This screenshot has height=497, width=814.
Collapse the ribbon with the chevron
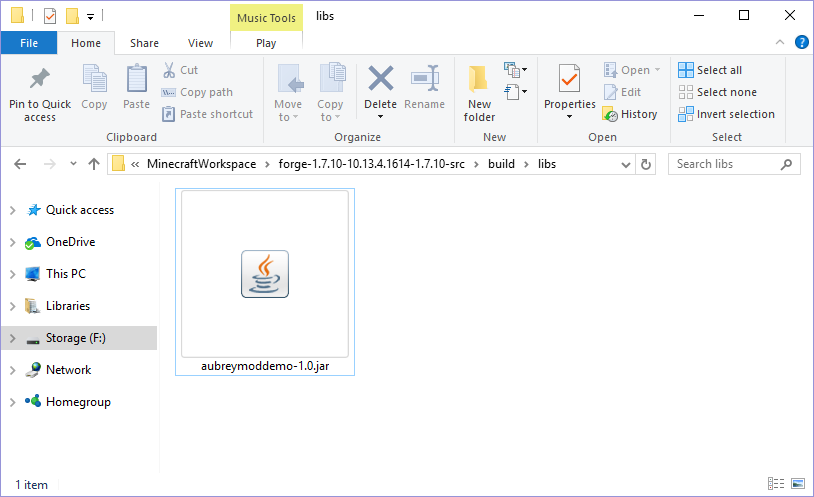(780, 43)
